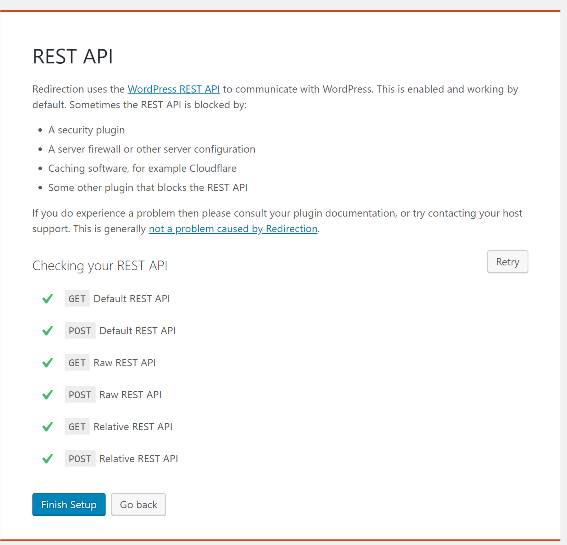Click the green checkmark beside GET Default REST API
Viewport: 567px width, 545px height.
47,298
